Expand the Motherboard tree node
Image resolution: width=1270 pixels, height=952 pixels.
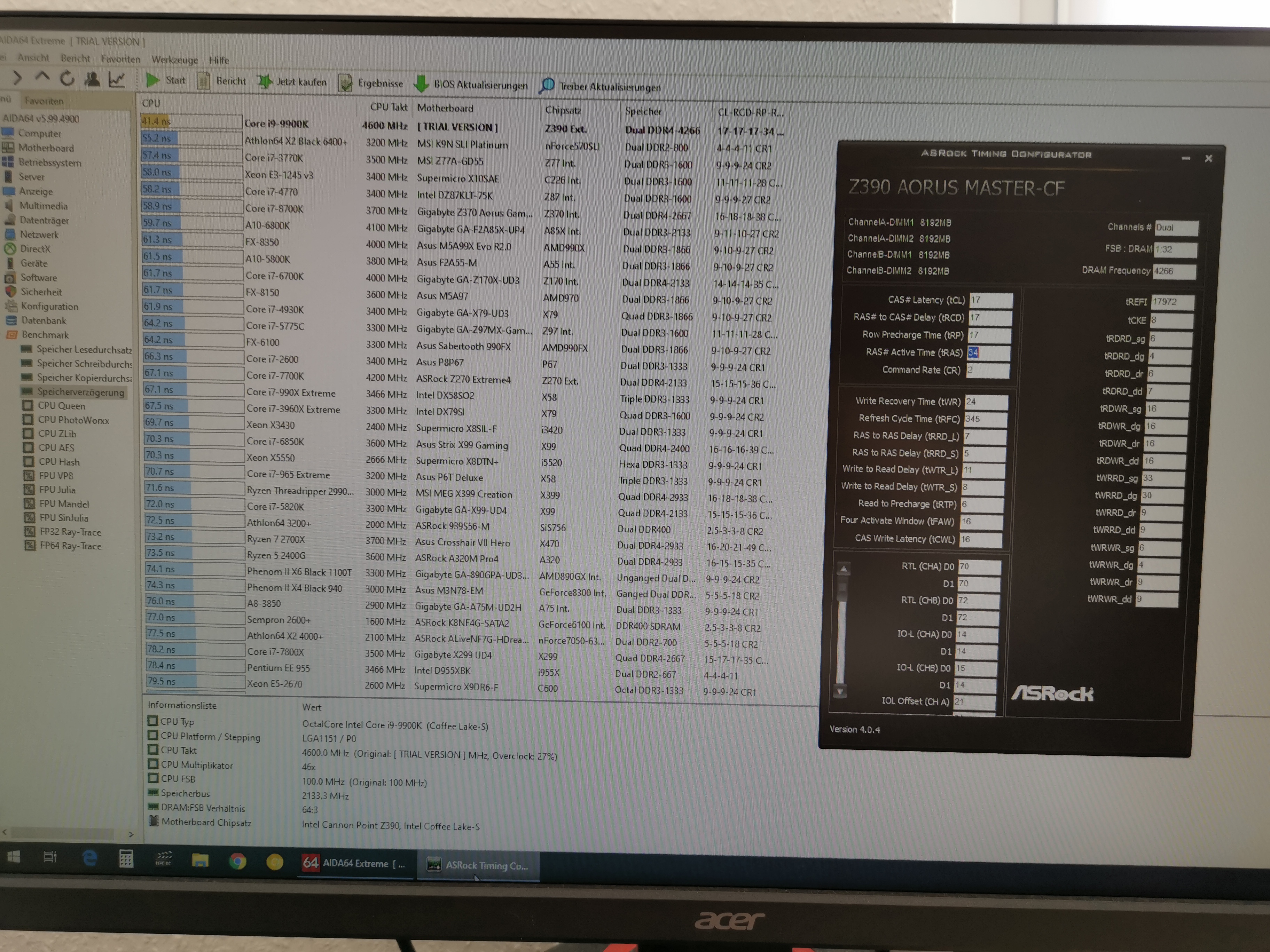(46, 148)
